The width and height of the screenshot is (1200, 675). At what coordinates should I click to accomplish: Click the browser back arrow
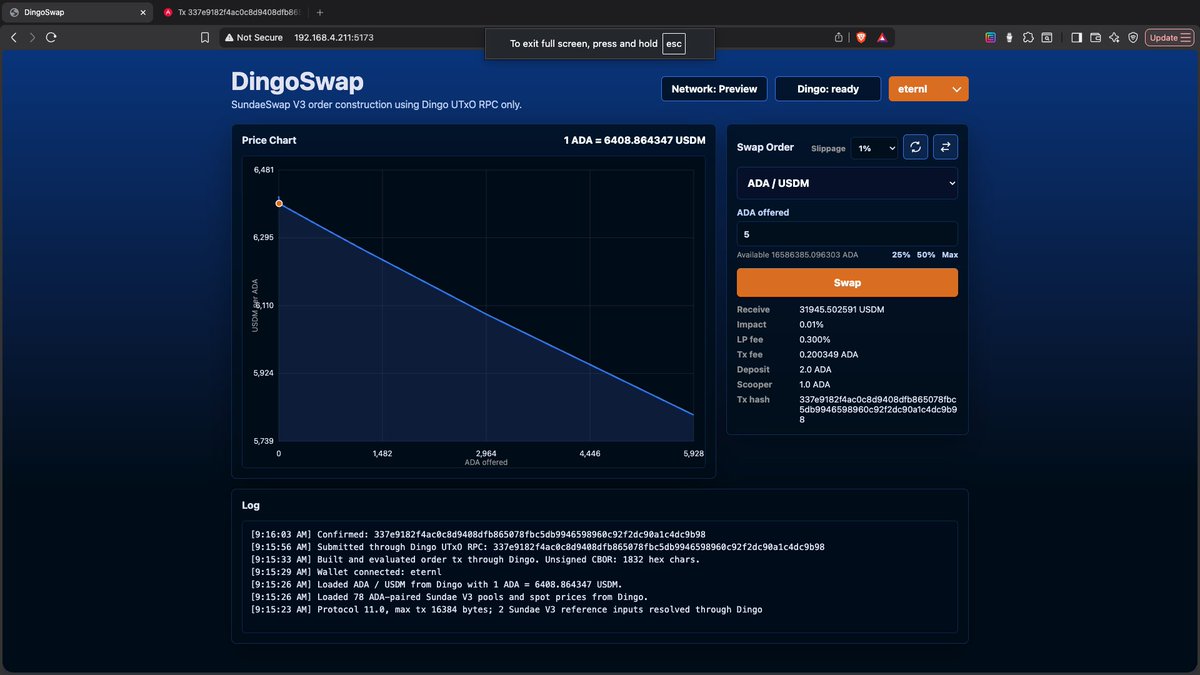[14, 37]
